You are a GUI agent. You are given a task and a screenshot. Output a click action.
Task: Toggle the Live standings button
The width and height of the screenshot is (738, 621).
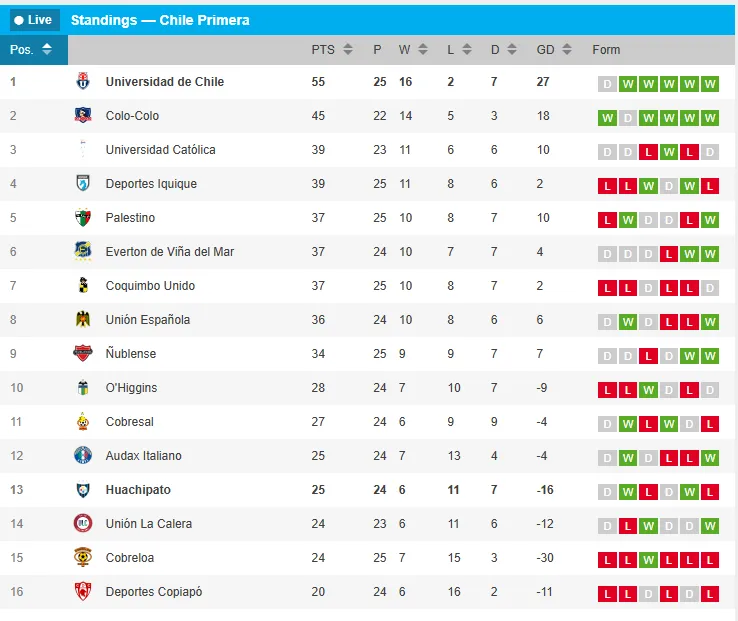coord(34,20)
